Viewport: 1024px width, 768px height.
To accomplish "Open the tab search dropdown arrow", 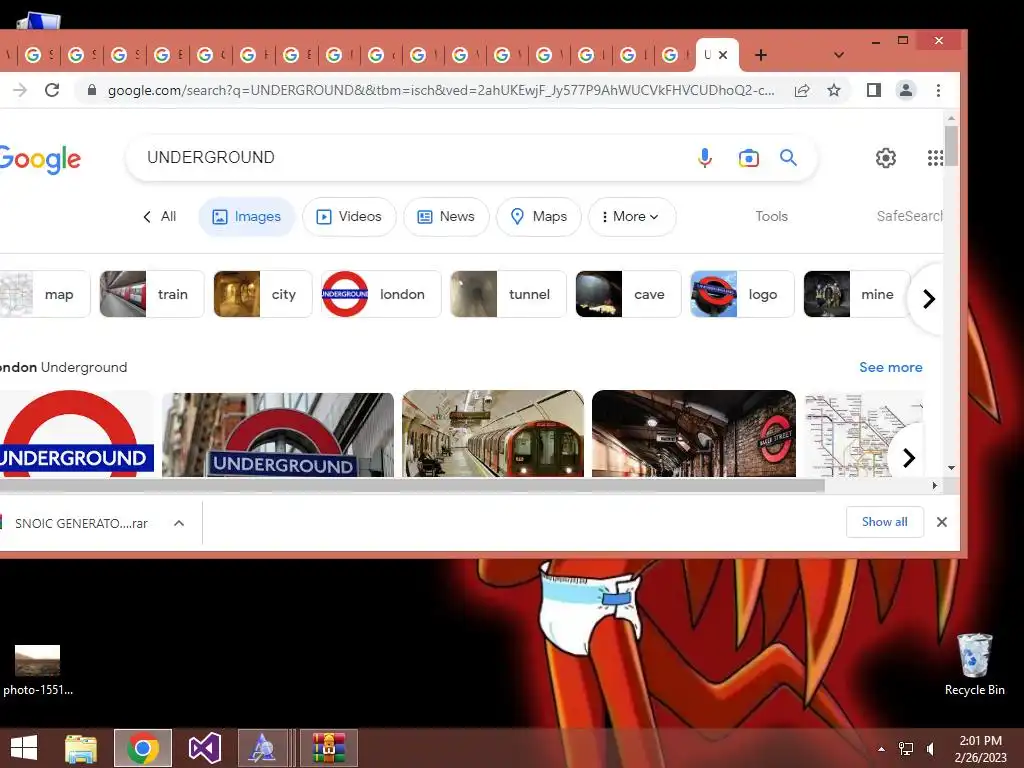I will pos(839,56).
